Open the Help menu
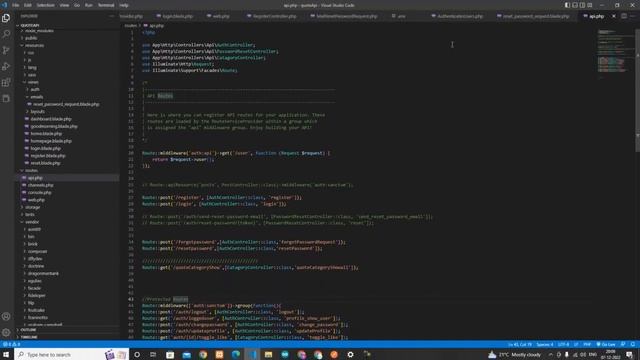This screenshot has width=640, height=360. click(x=124, y=5)
